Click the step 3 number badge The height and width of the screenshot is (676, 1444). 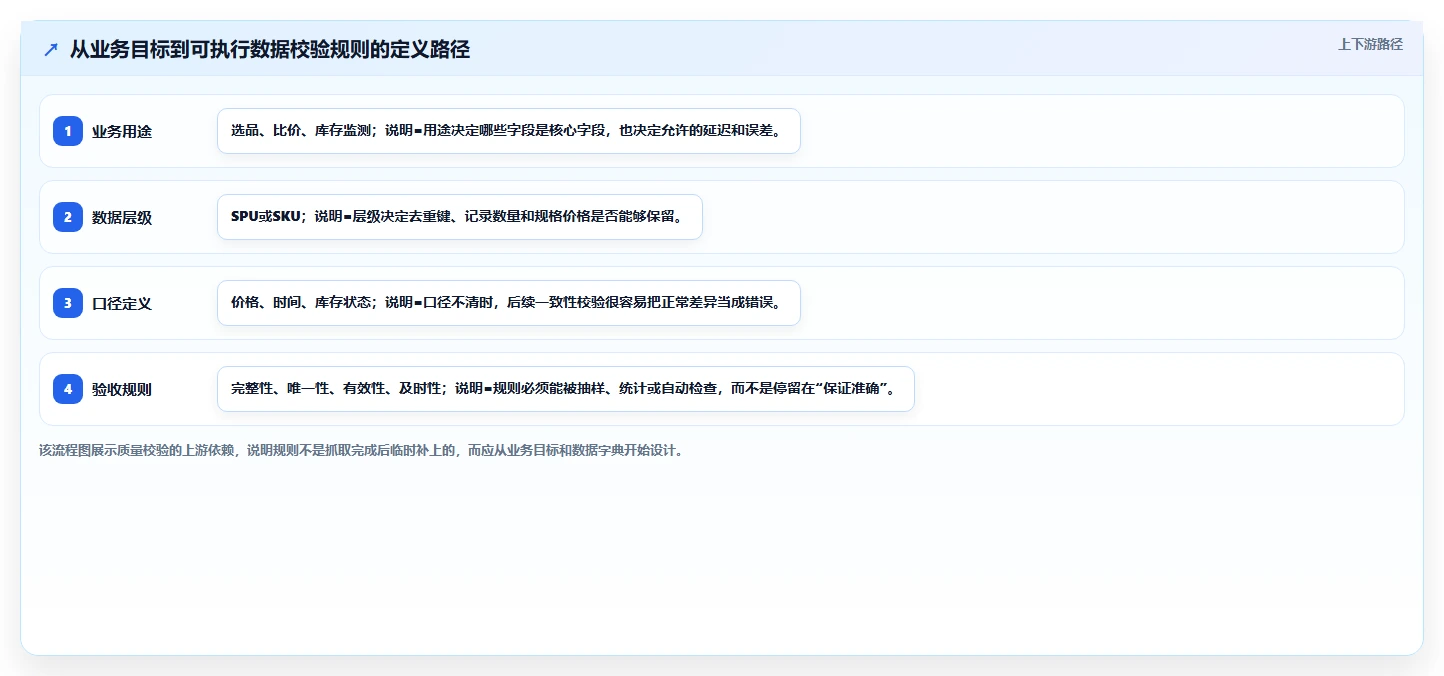click(68, 303)
